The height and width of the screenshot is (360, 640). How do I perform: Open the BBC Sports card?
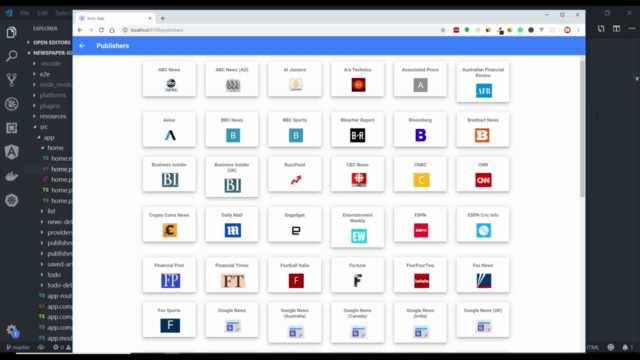pos(295,129)
